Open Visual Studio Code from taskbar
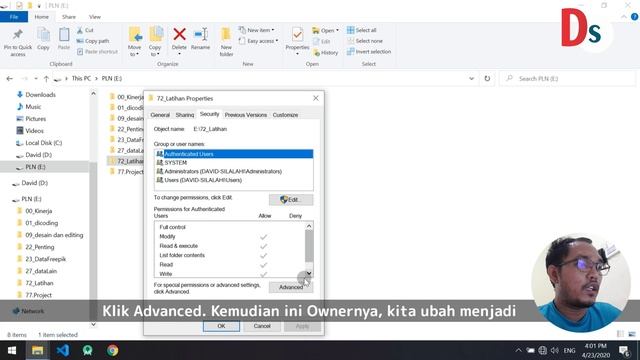Viewport: 640px width, 360px height. [x=62, y=351]
